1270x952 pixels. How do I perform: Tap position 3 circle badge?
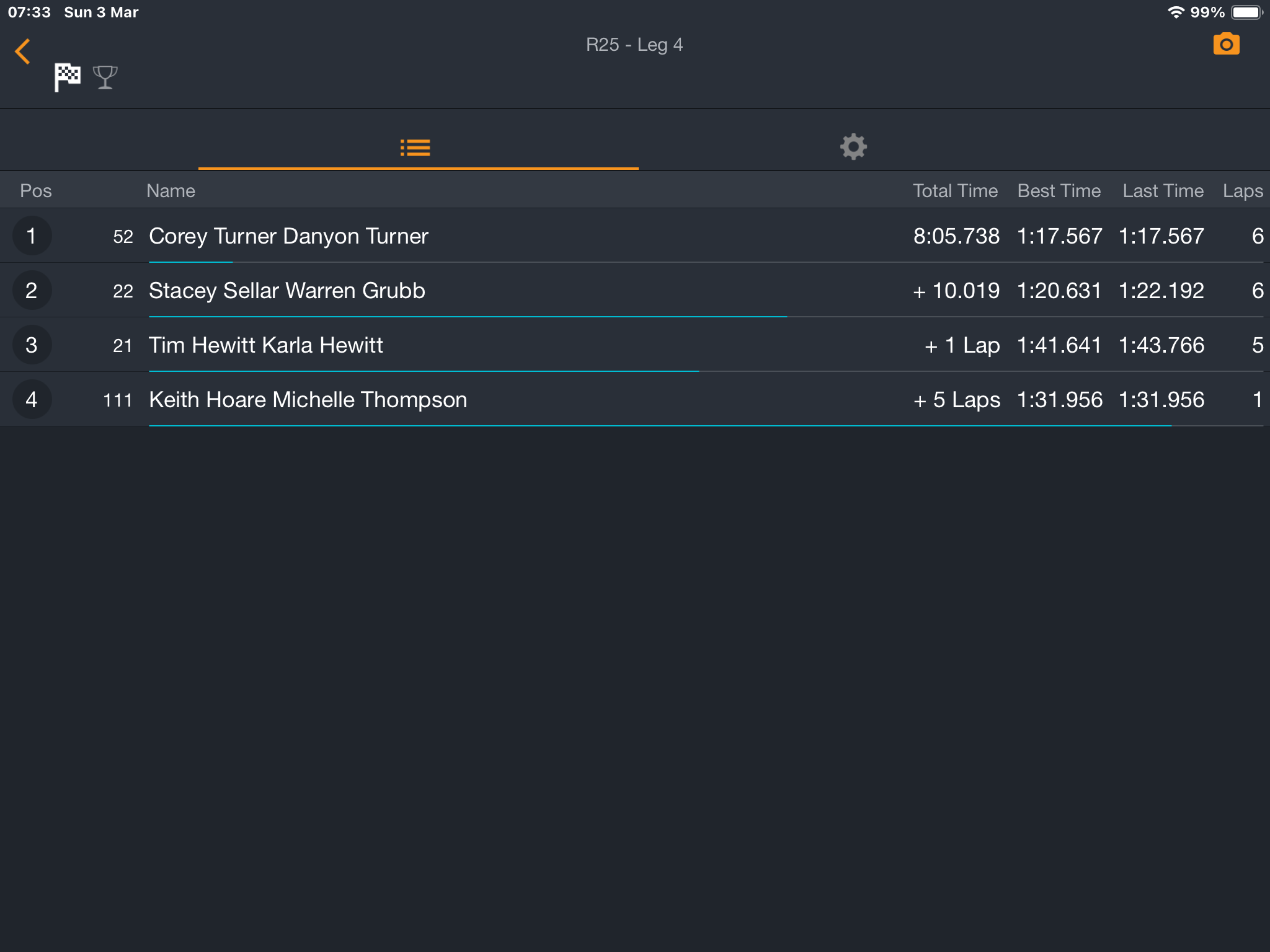click(x=32, y=345)
